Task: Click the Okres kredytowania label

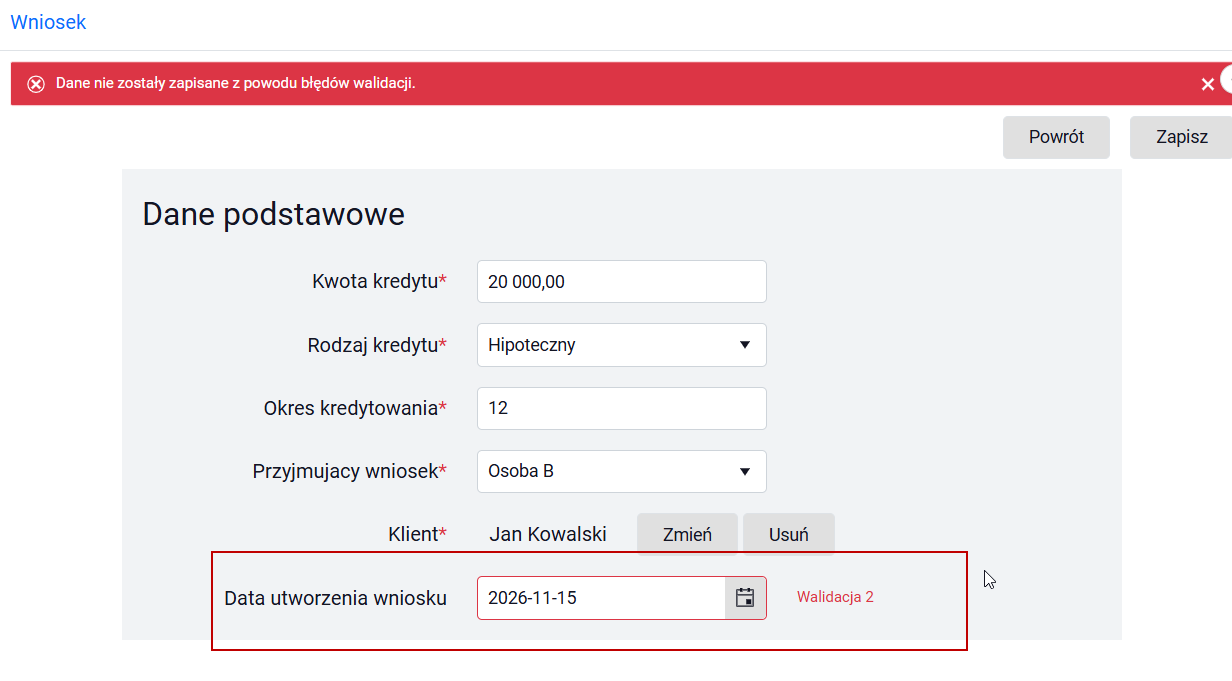Action: click(355, 408)
